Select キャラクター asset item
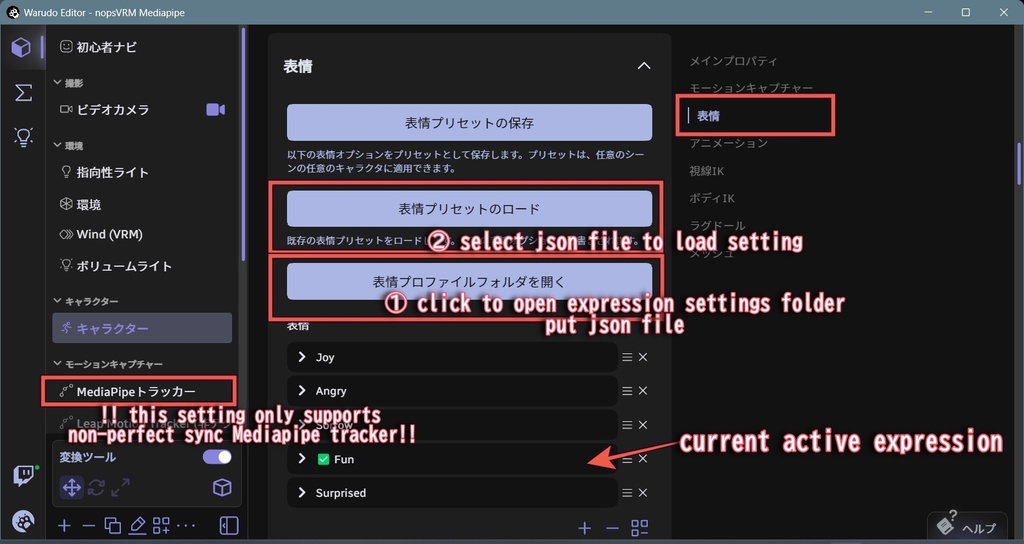 pyautogui.click(x=142, y=328)
